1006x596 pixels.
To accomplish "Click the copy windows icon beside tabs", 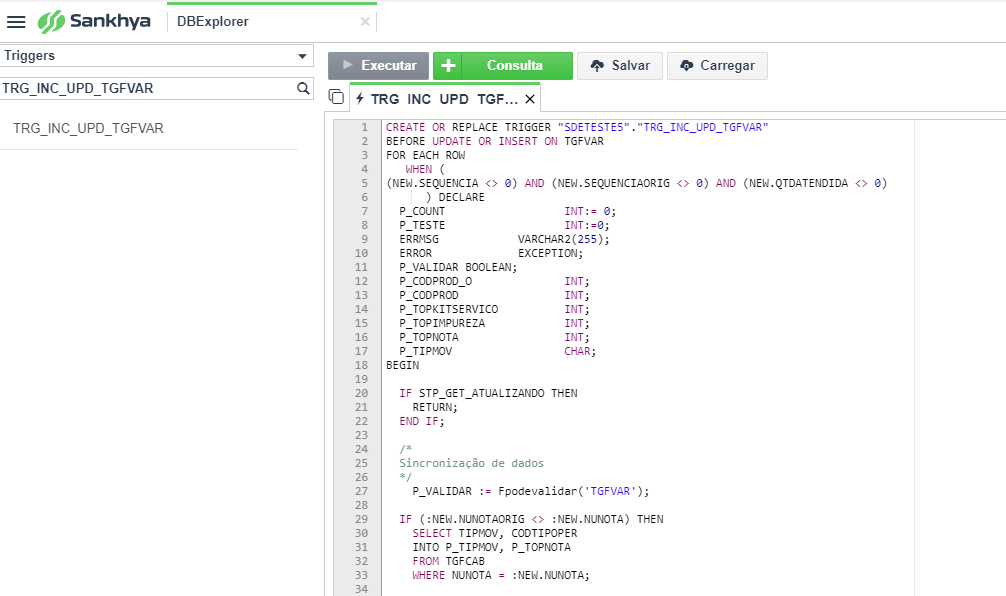I will tap(336, 97).
